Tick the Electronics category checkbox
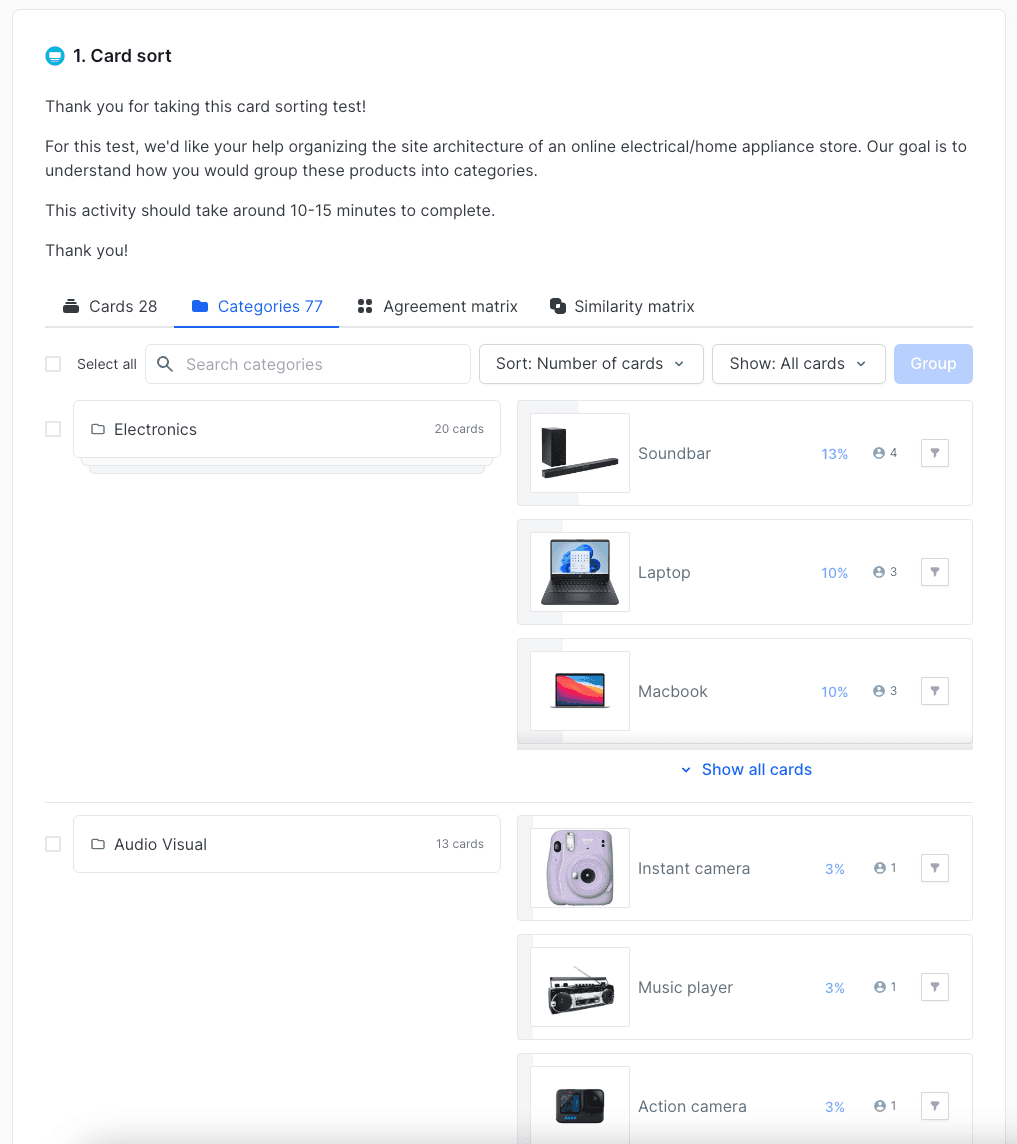Image resolution: width=1017 pixels, height=1144 pixels. [x=53, y=429]
